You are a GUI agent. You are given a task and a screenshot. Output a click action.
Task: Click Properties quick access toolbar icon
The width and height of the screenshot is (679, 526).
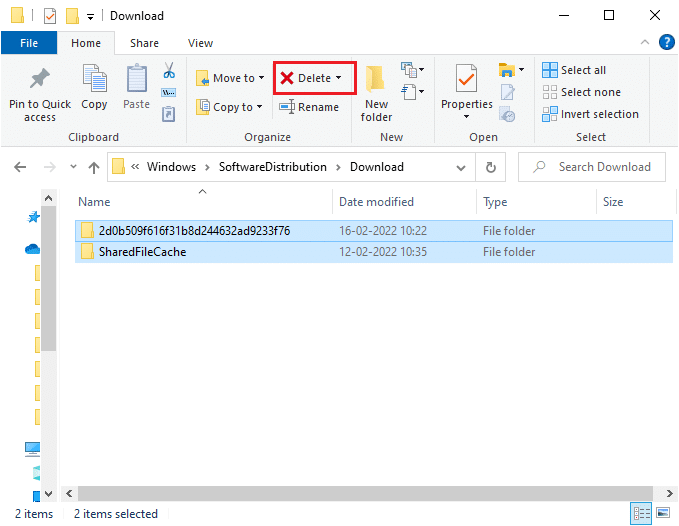point(50,16)
